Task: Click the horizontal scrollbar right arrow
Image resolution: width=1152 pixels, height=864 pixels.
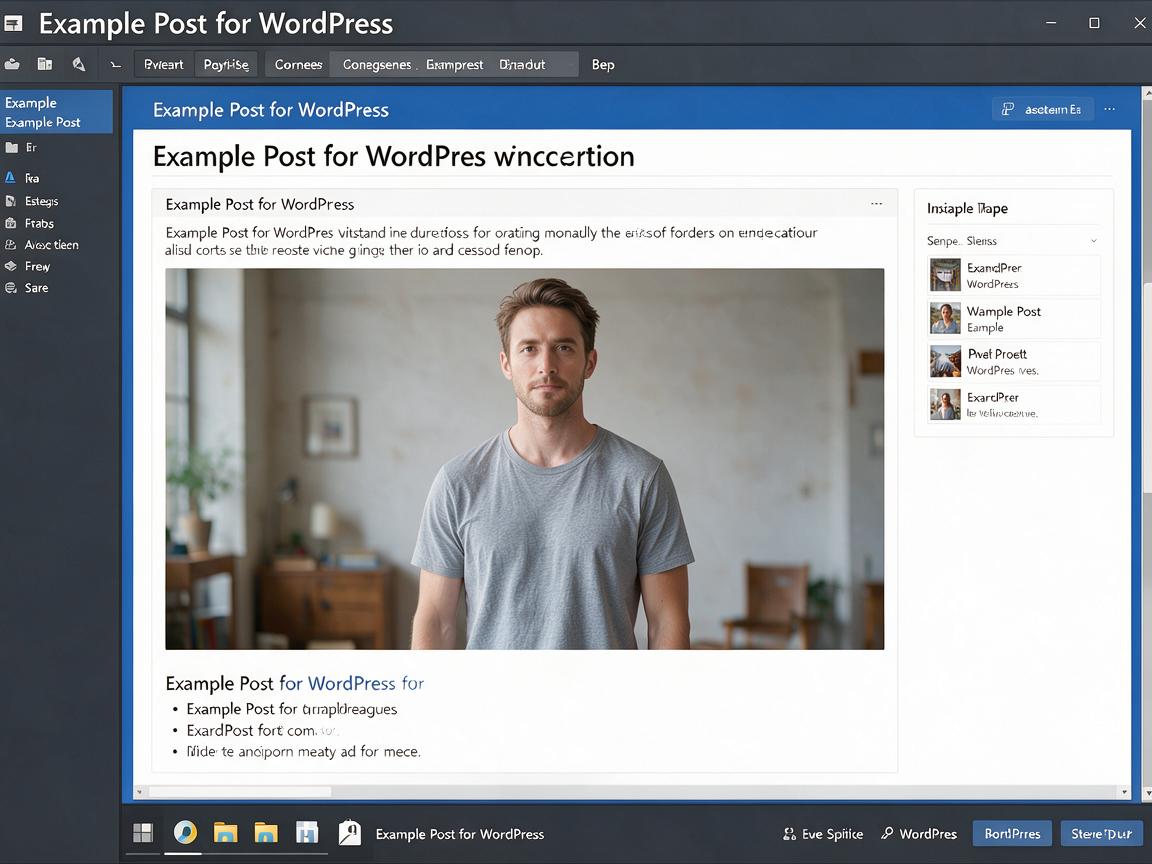Action: 1124,792
